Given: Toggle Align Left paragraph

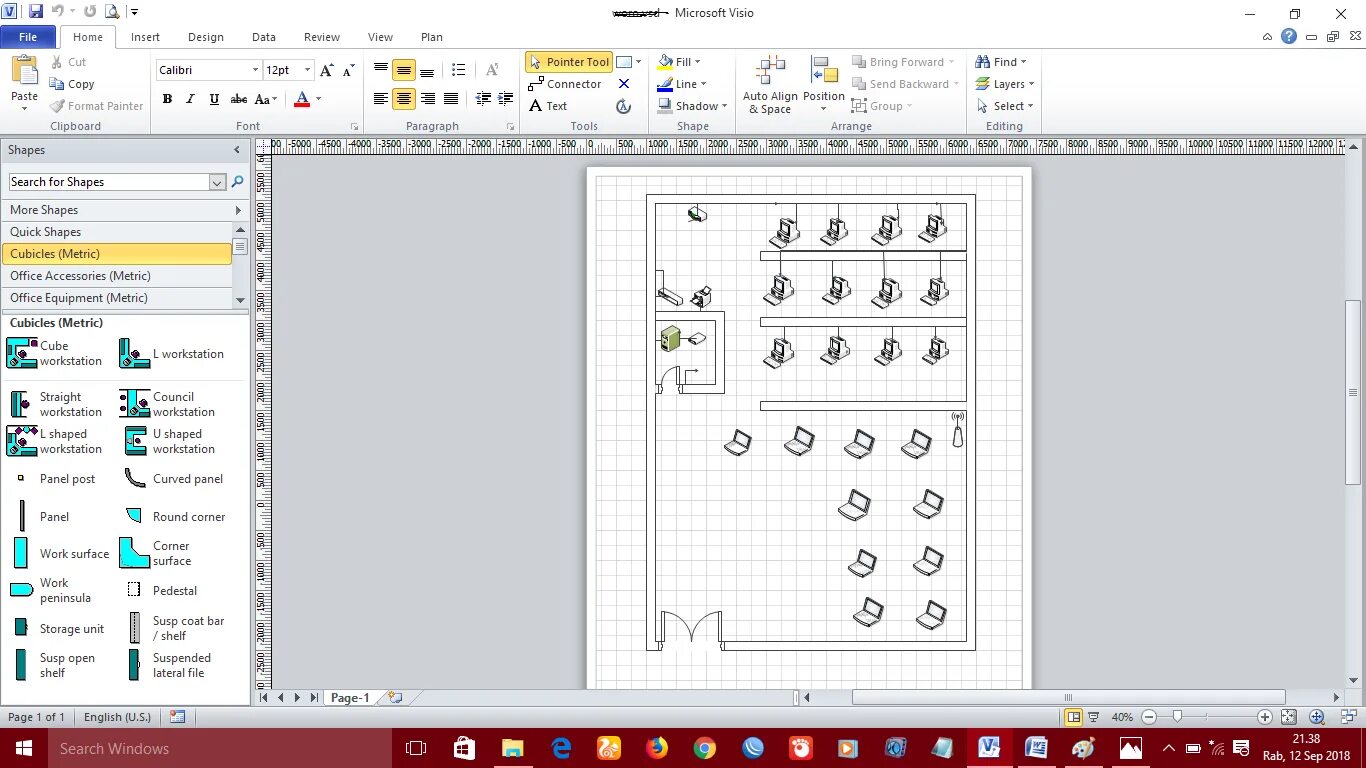Looking at the screenshot, I should pos(381,99).
